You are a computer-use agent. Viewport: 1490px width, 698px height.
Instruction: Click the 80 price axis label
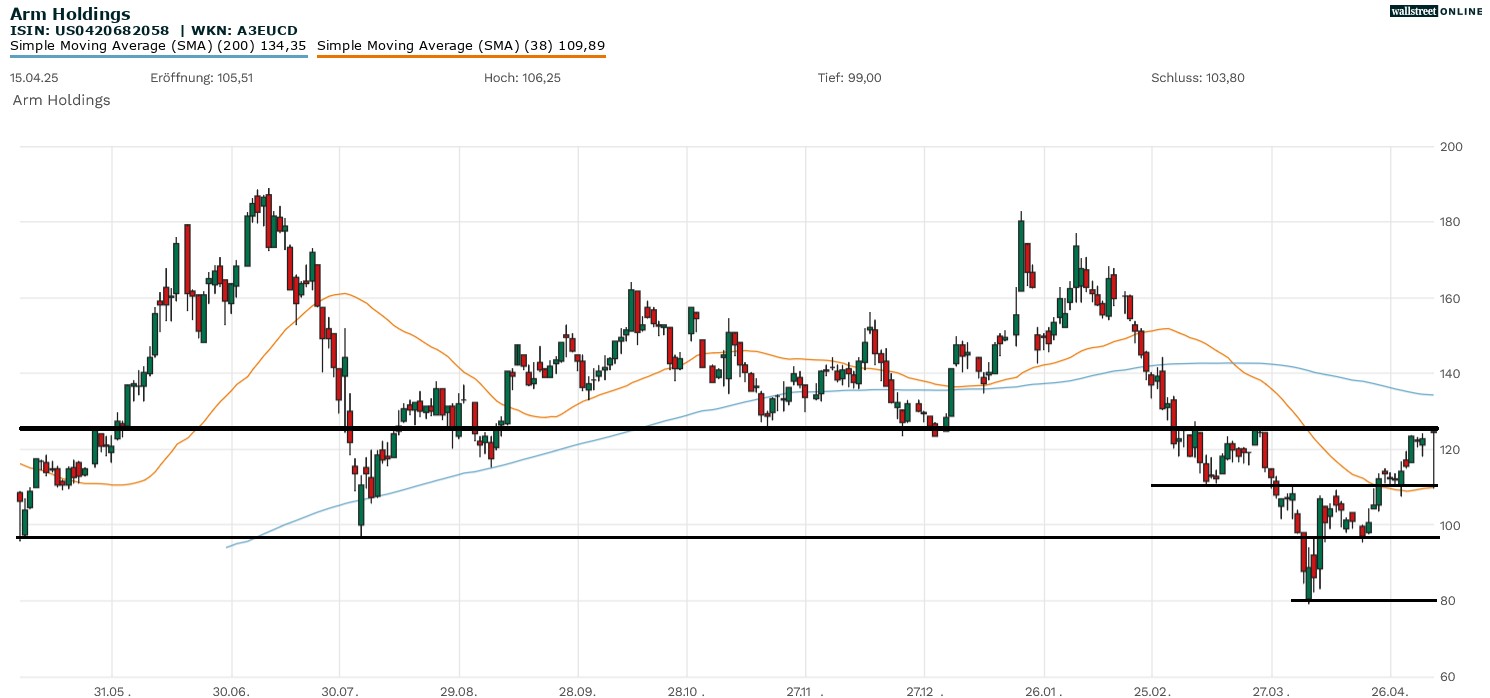coord(1447,601)
